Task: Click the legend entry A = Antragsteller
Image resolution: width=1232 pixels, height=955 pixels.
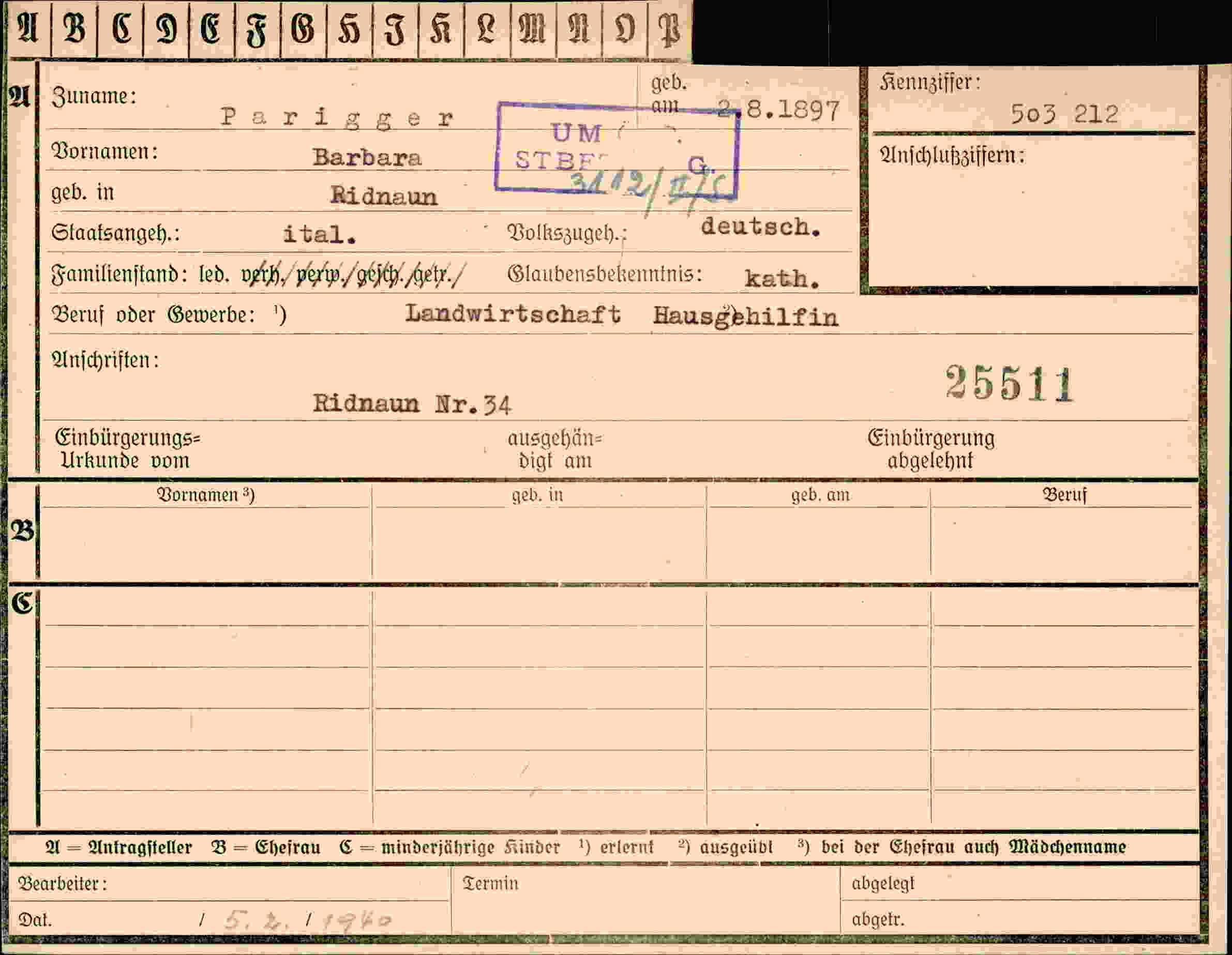Action: [x=118, y=847]
